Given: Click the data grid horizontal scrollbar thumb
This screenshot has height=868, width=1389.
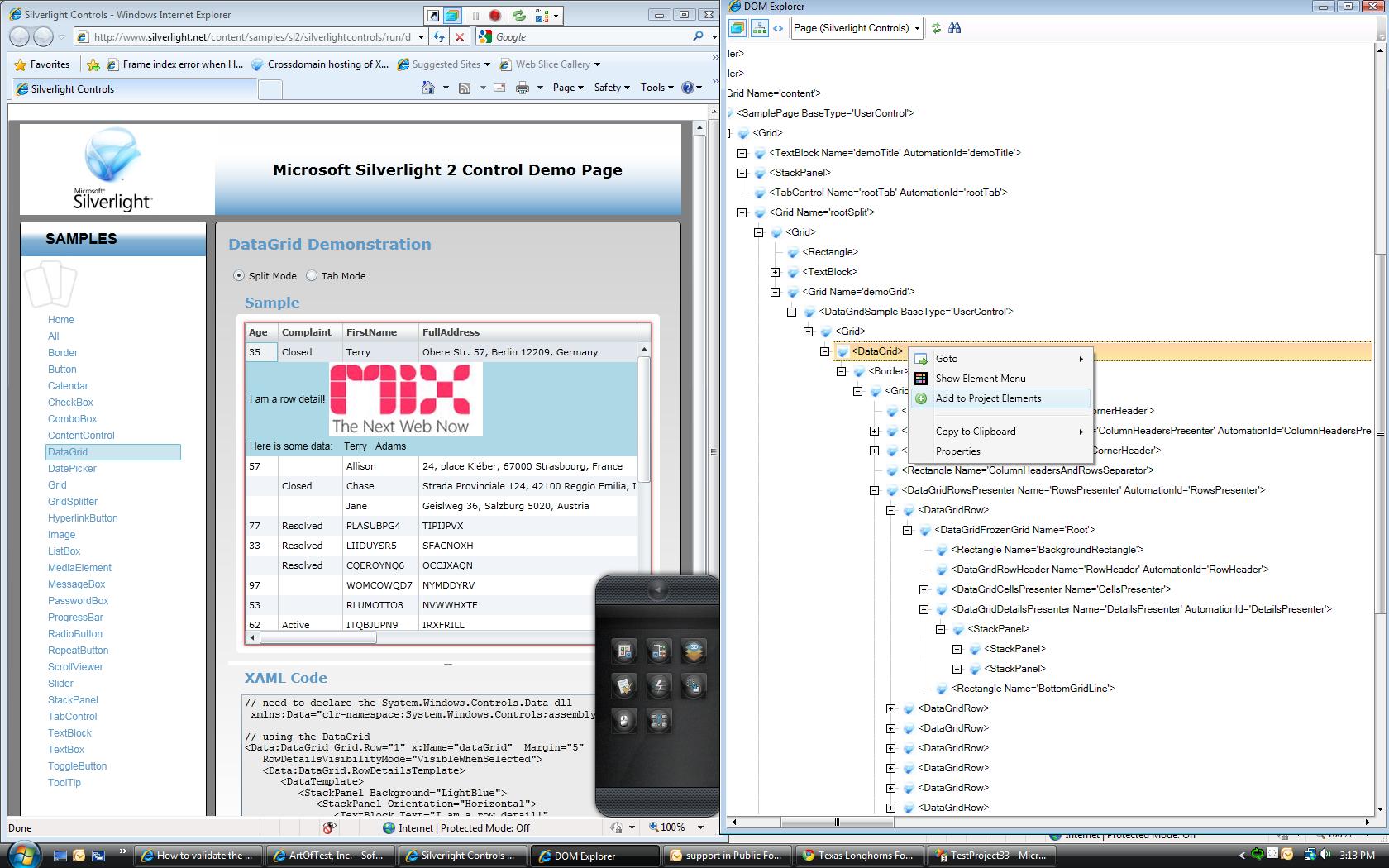Looking at the screenshot, I should 318,637.
